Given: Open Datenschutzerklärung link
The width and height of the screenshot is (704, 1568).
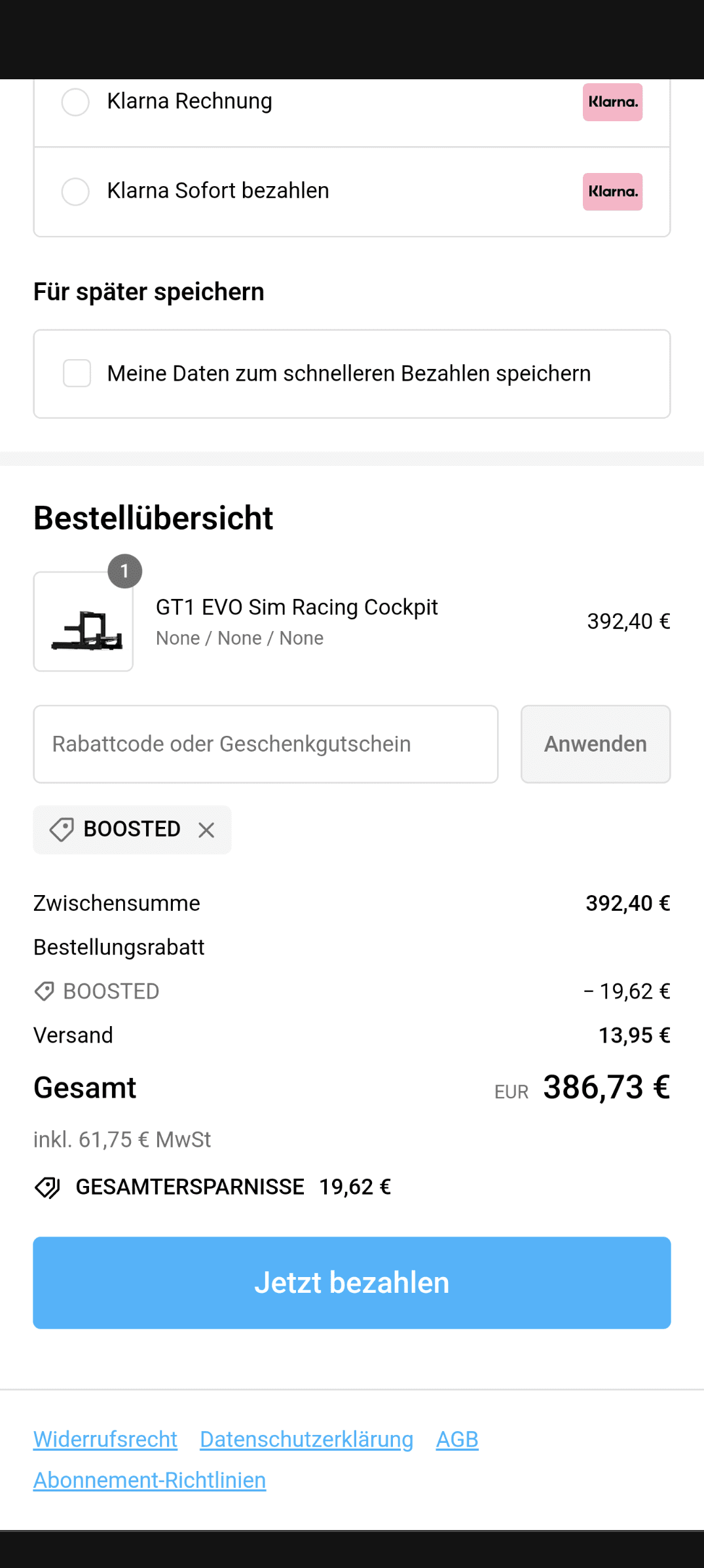Looking at the screenshot, I should (x=306, y=1439).
